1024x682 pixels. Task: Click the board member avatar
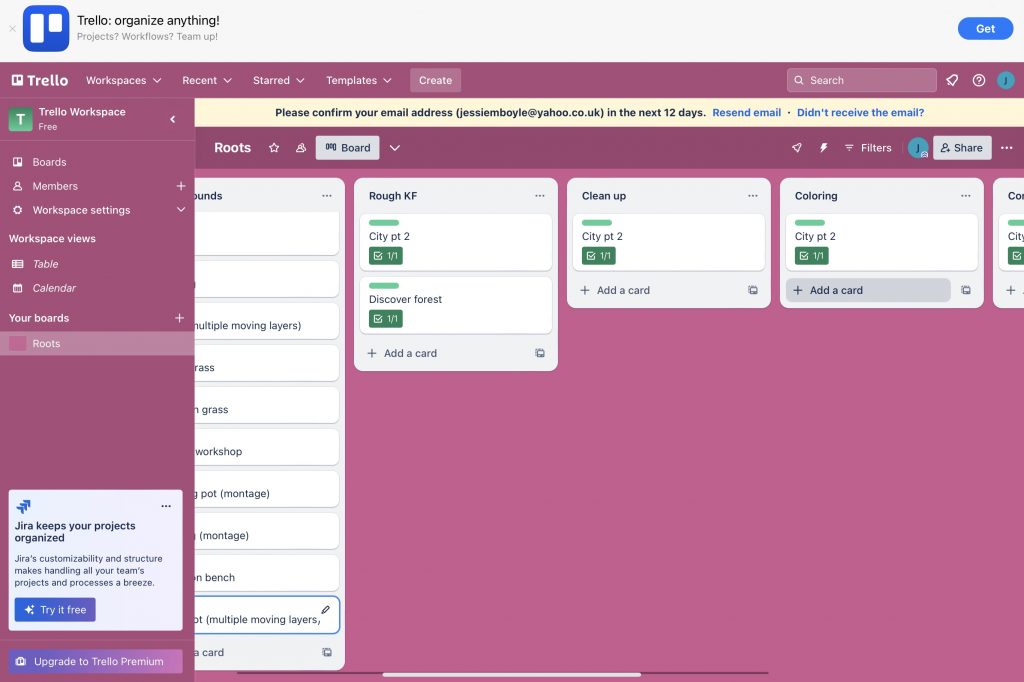[918, 148]
